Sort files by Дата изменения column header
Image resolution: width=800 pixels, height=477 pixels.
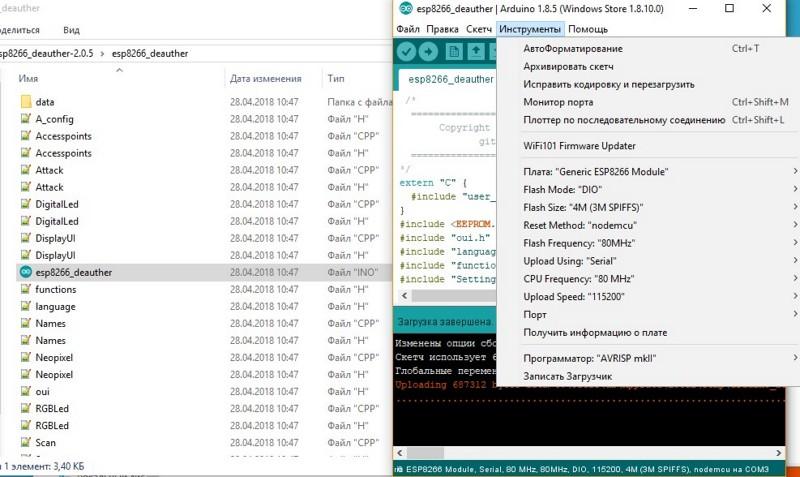pyautogui.click(x=264, y=78)
